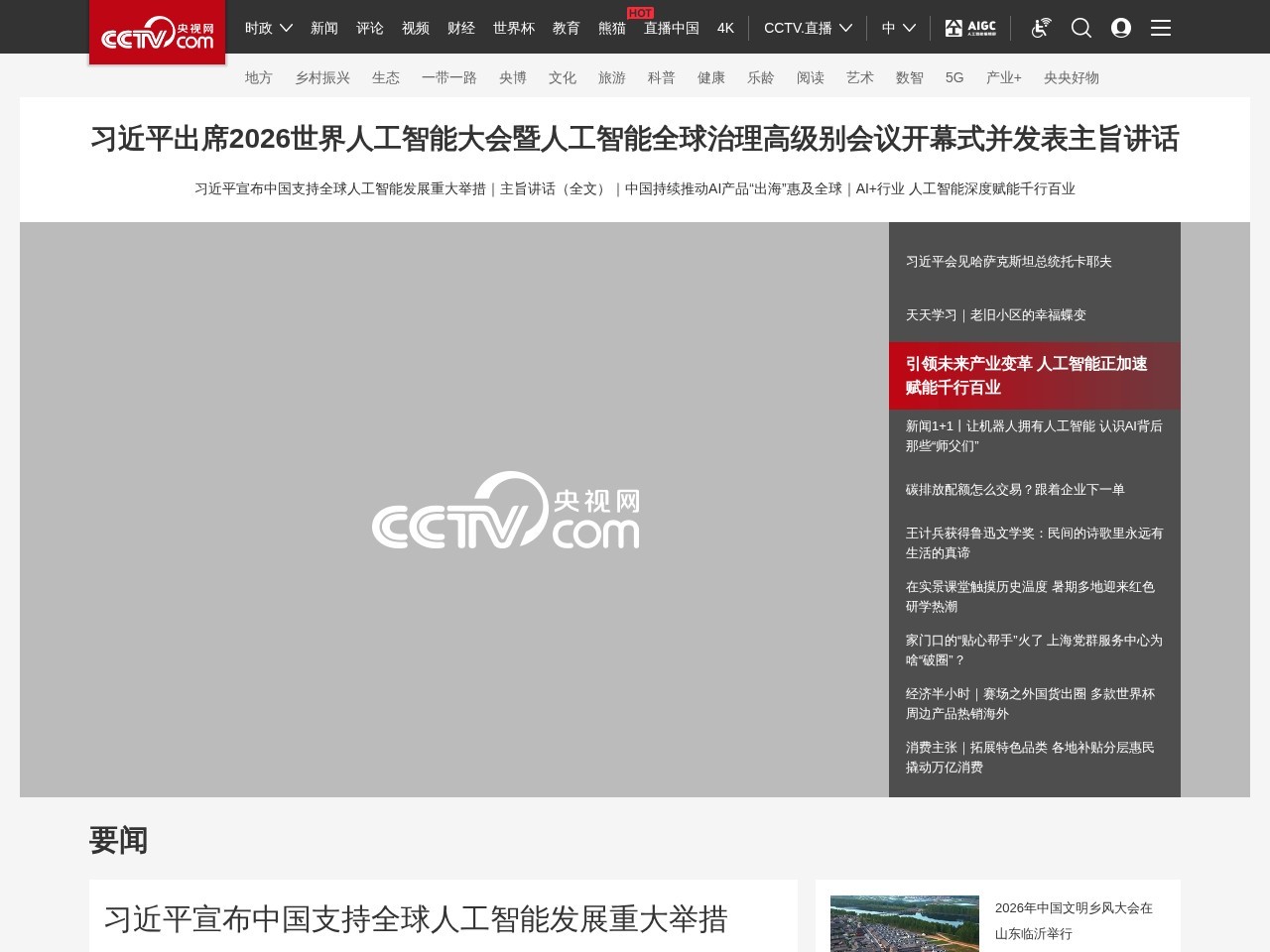Select 旅游 in the secondary nav
This screenshot has width=1270, height=952.
(612, 77)
